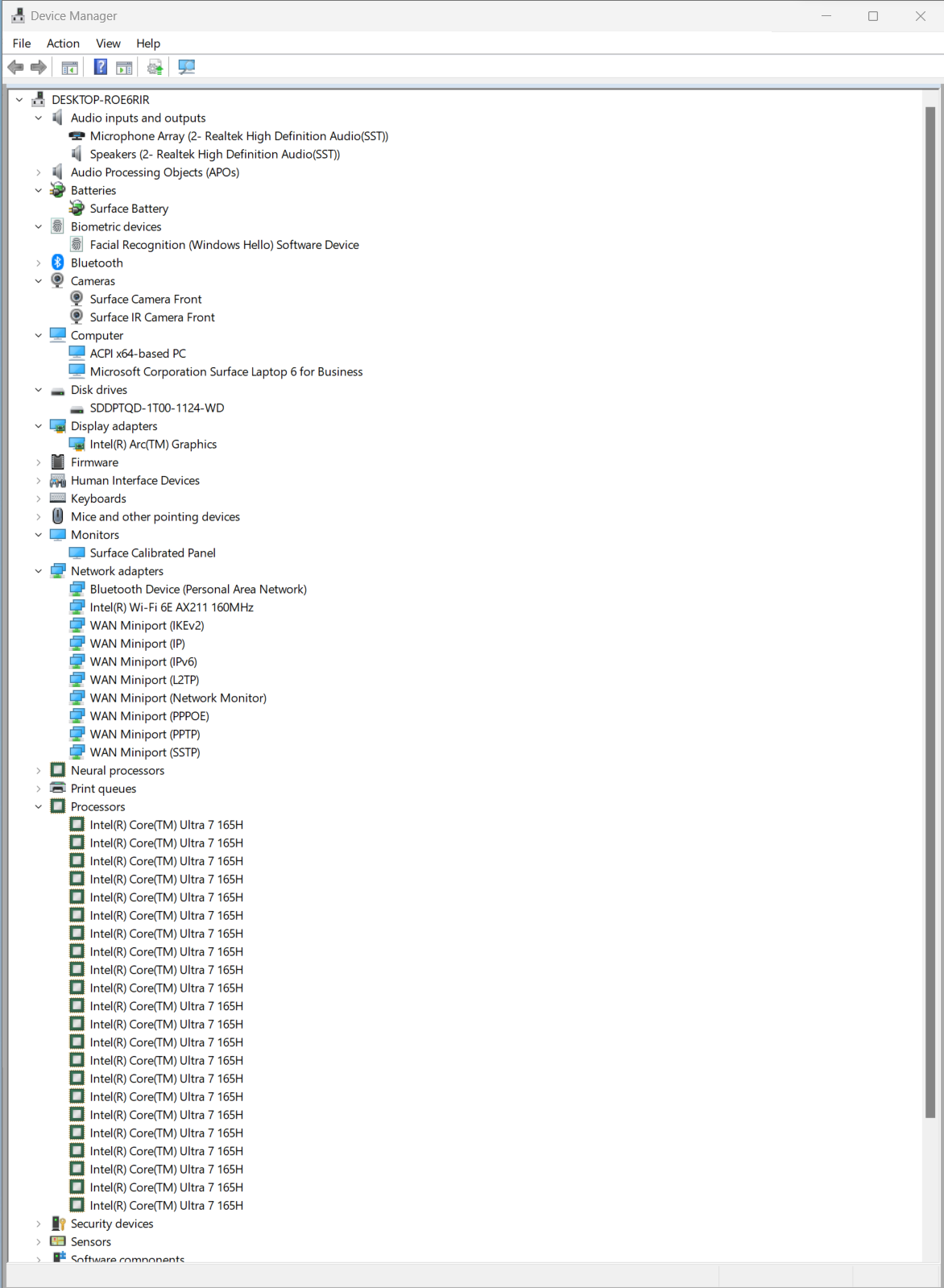Select WAN Miniport (IPv6)
Image resolution: width=944 pixels, height=1288 pixels.
click(143, 662)
